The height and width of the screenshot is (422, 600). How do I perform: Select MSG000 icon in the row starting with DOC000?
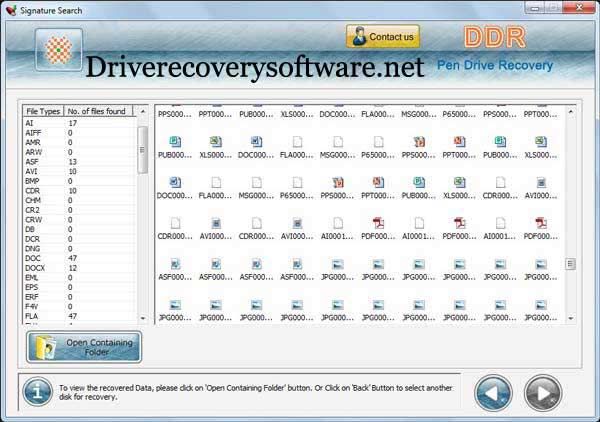tap(256, 182)
